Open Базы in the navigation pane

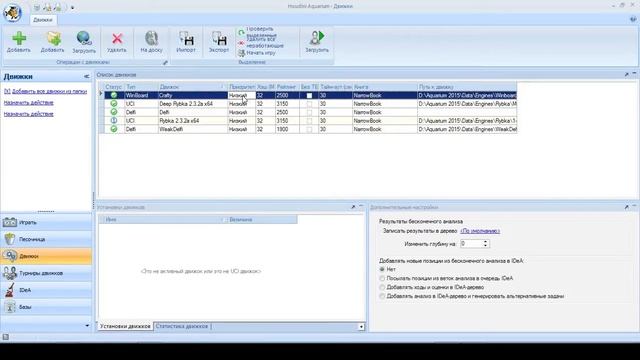tap(46, 307)
